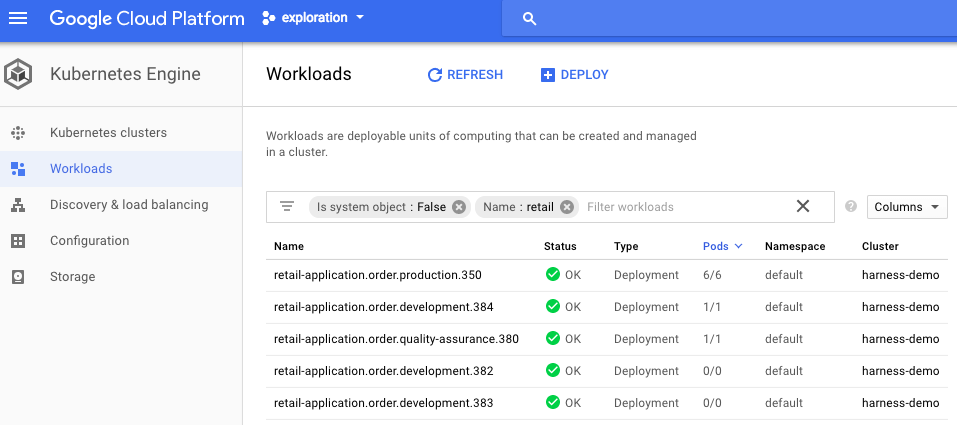
Task: Click default namespace in development.384 row
Action: (x=784, y=307)
